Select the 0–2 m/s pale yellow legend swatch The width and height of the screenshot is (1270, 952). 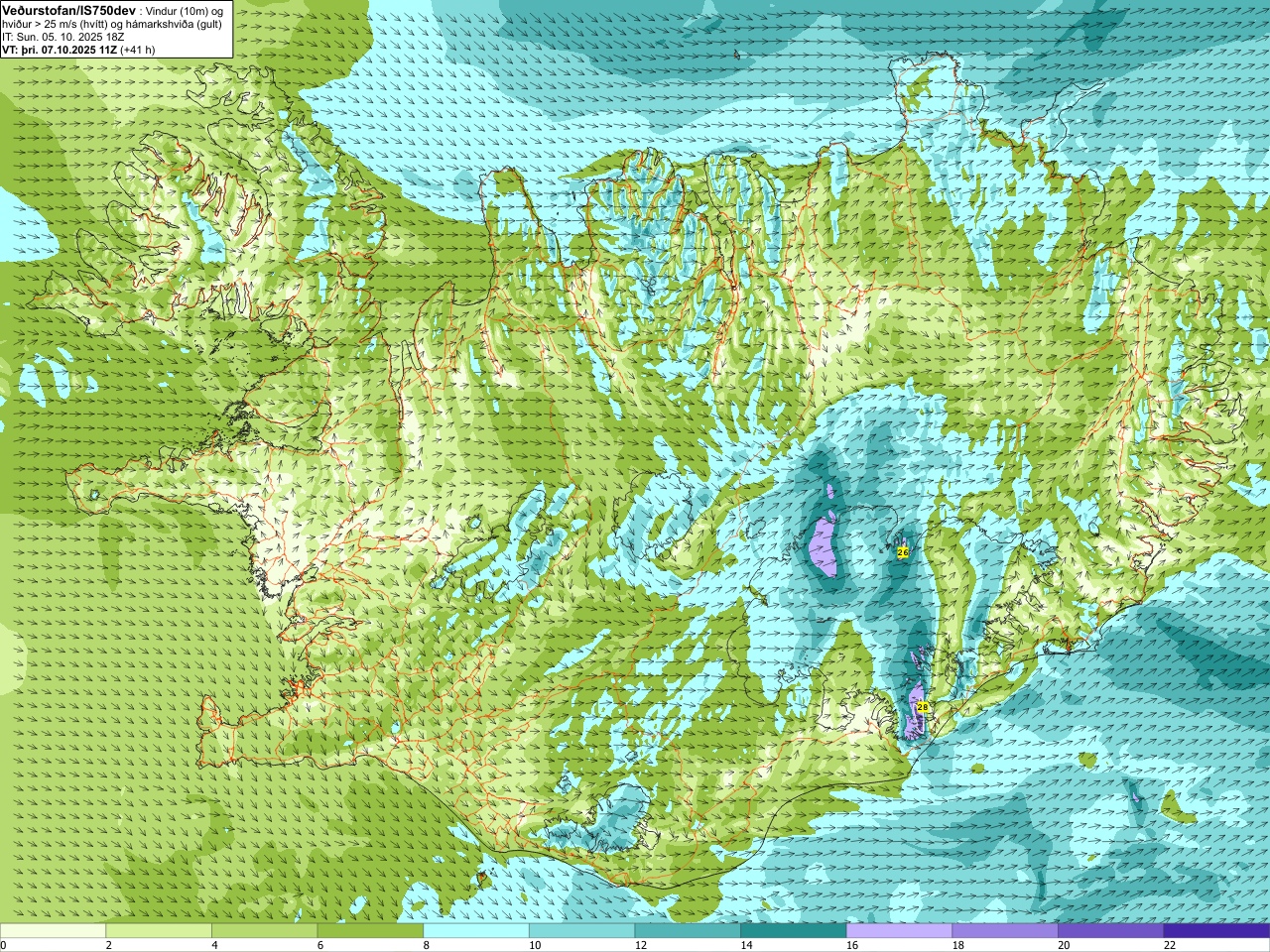pos(53,931)
